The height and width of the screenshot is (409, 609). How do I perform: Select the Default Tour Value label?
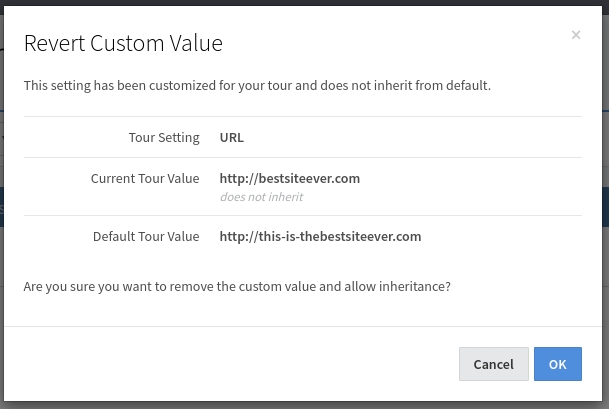tap(146, 237)
